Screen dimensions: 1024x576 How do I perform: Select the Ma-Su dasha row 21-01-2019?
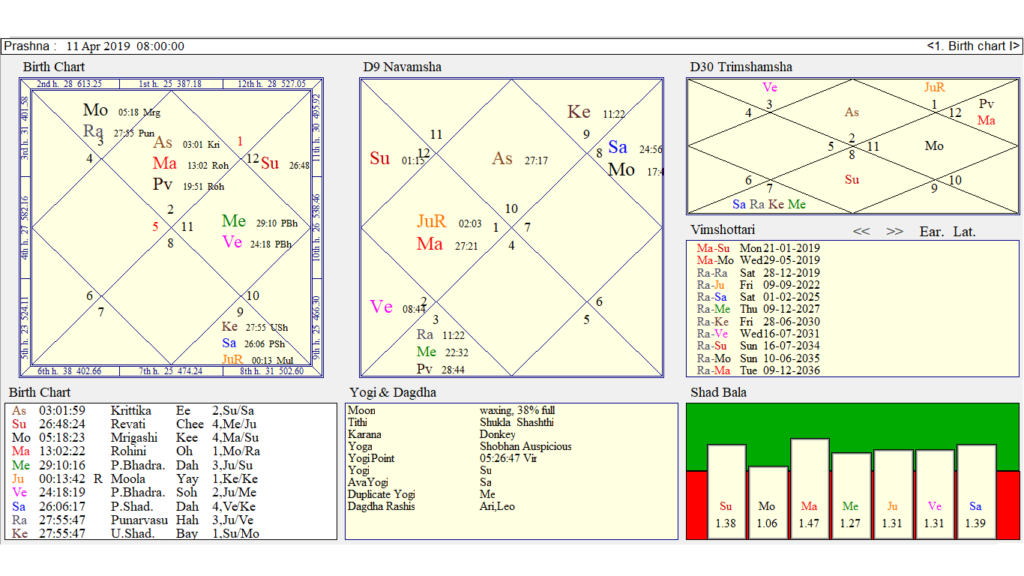[x=758, y=248]
